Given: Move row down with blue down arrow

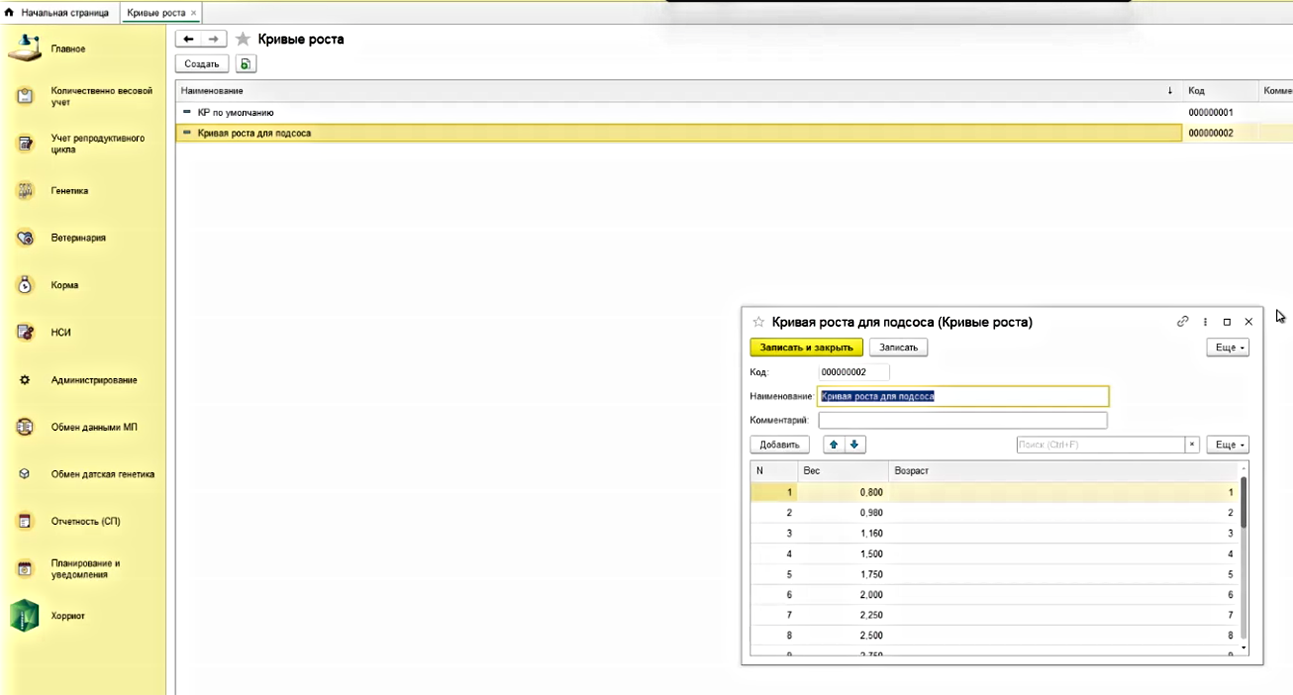Looking at the screenshot, I should pos(854,445).
